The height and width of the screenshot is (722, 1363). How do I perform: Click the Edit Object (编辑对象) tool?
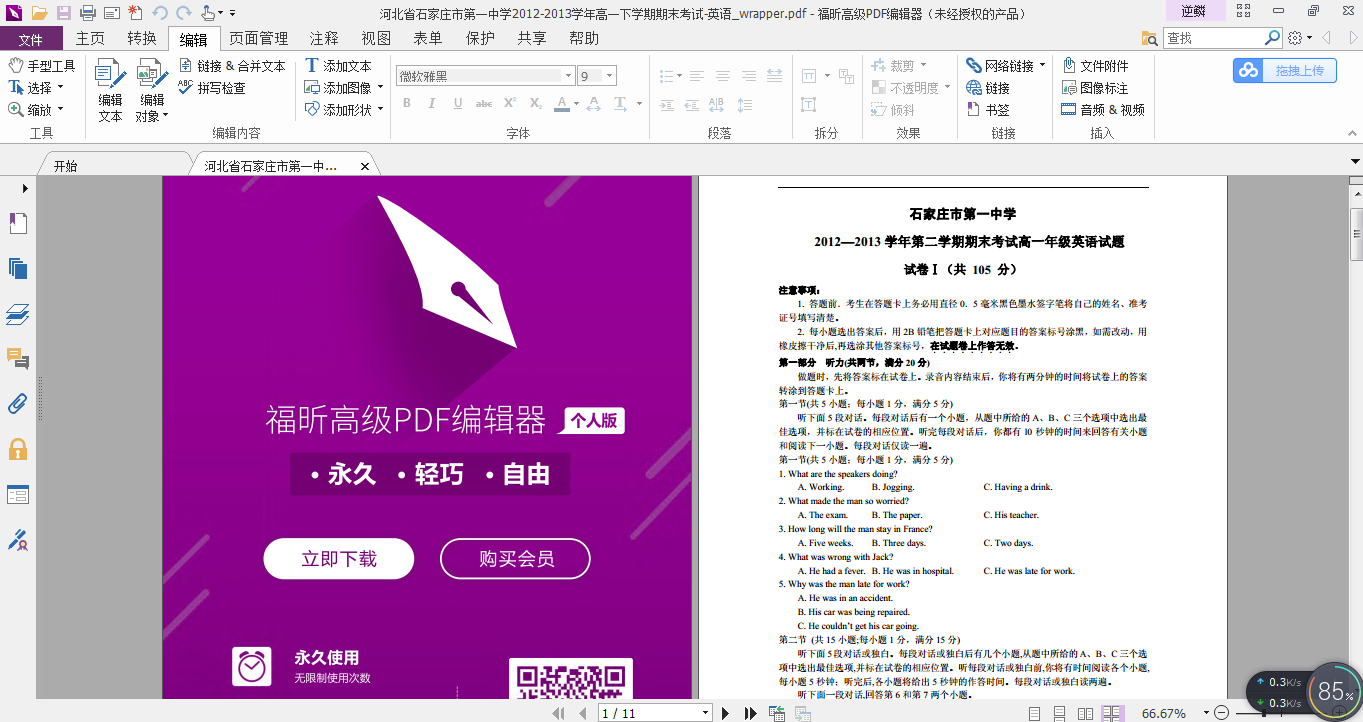[152, 90]
